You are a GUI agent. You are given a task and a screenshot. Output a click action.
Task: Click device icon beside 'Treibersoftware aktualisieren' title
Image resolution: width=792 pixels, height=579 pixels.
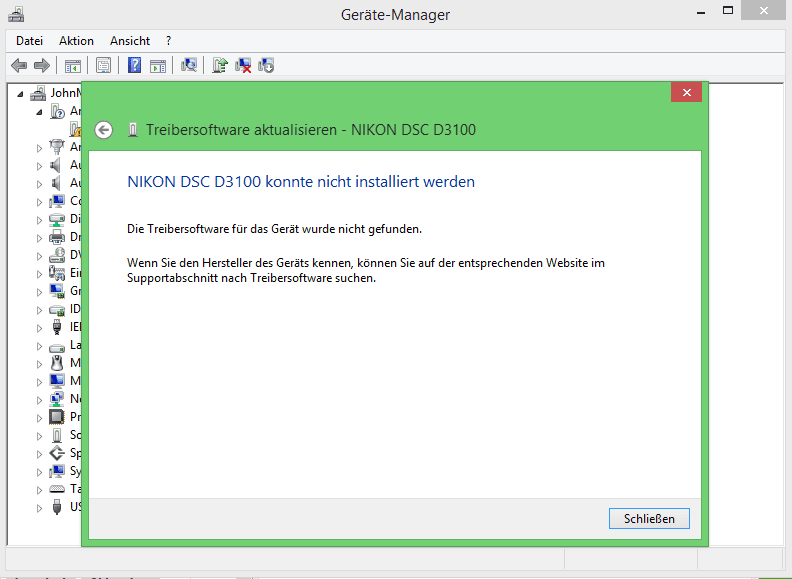pyautogui.click(x=133, y=130)
